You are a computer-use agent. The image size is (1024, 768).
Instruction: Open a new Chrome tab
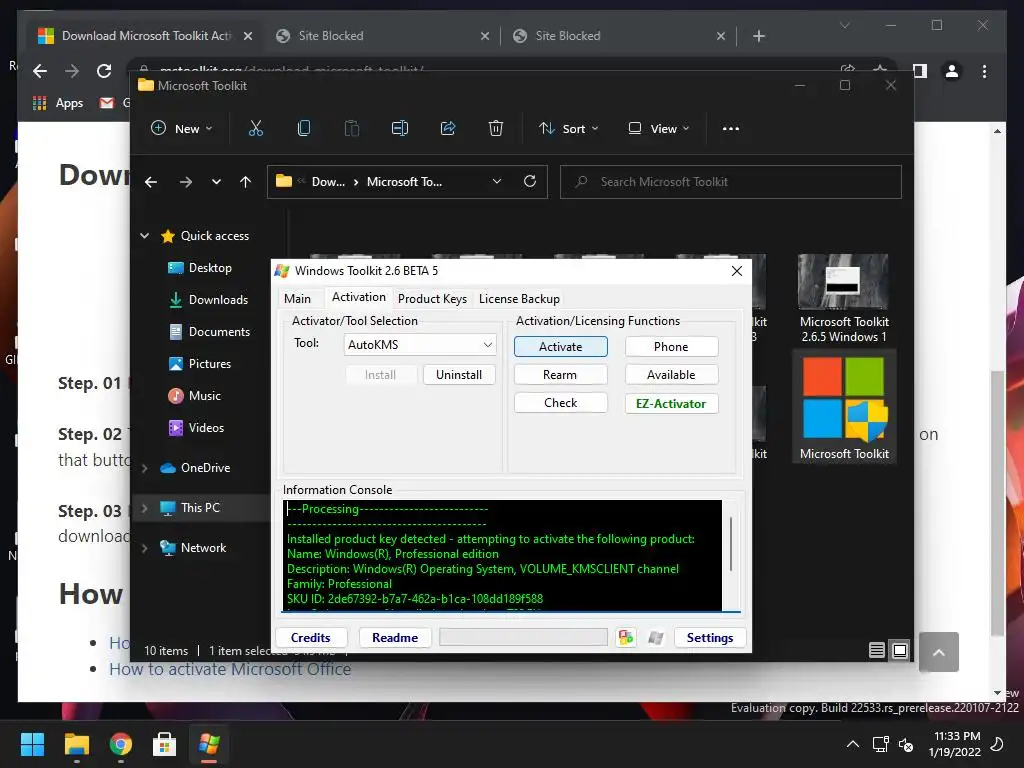coord(759,37)
